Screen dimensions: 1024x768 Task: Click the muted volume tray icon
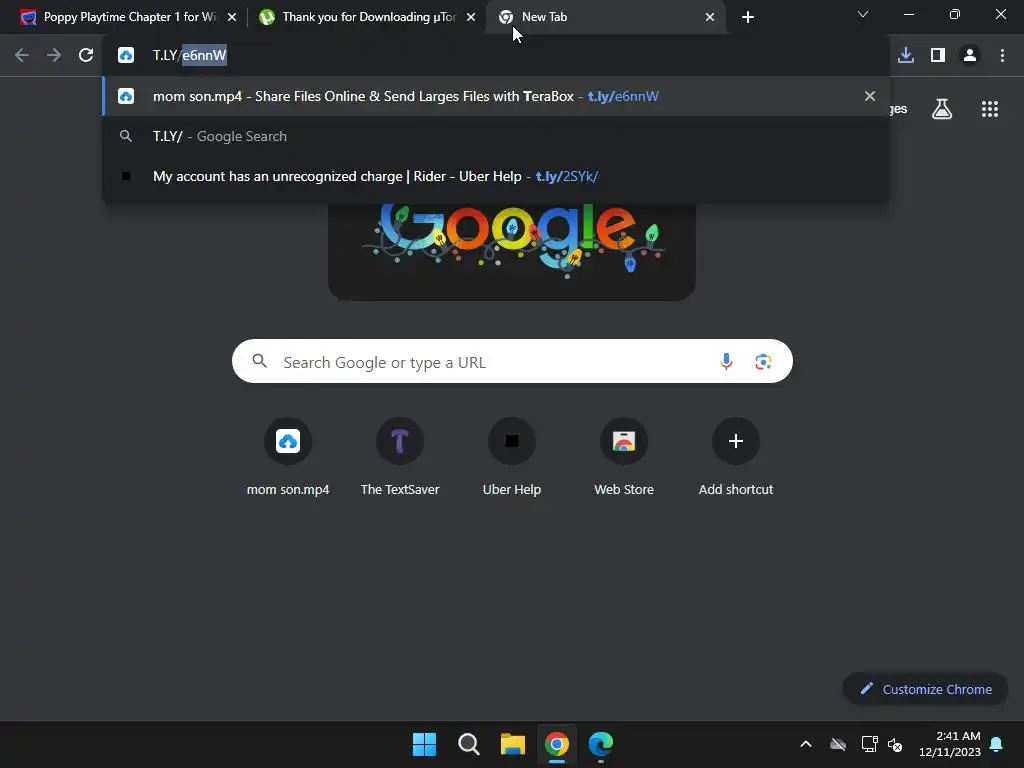pos(895,744)
